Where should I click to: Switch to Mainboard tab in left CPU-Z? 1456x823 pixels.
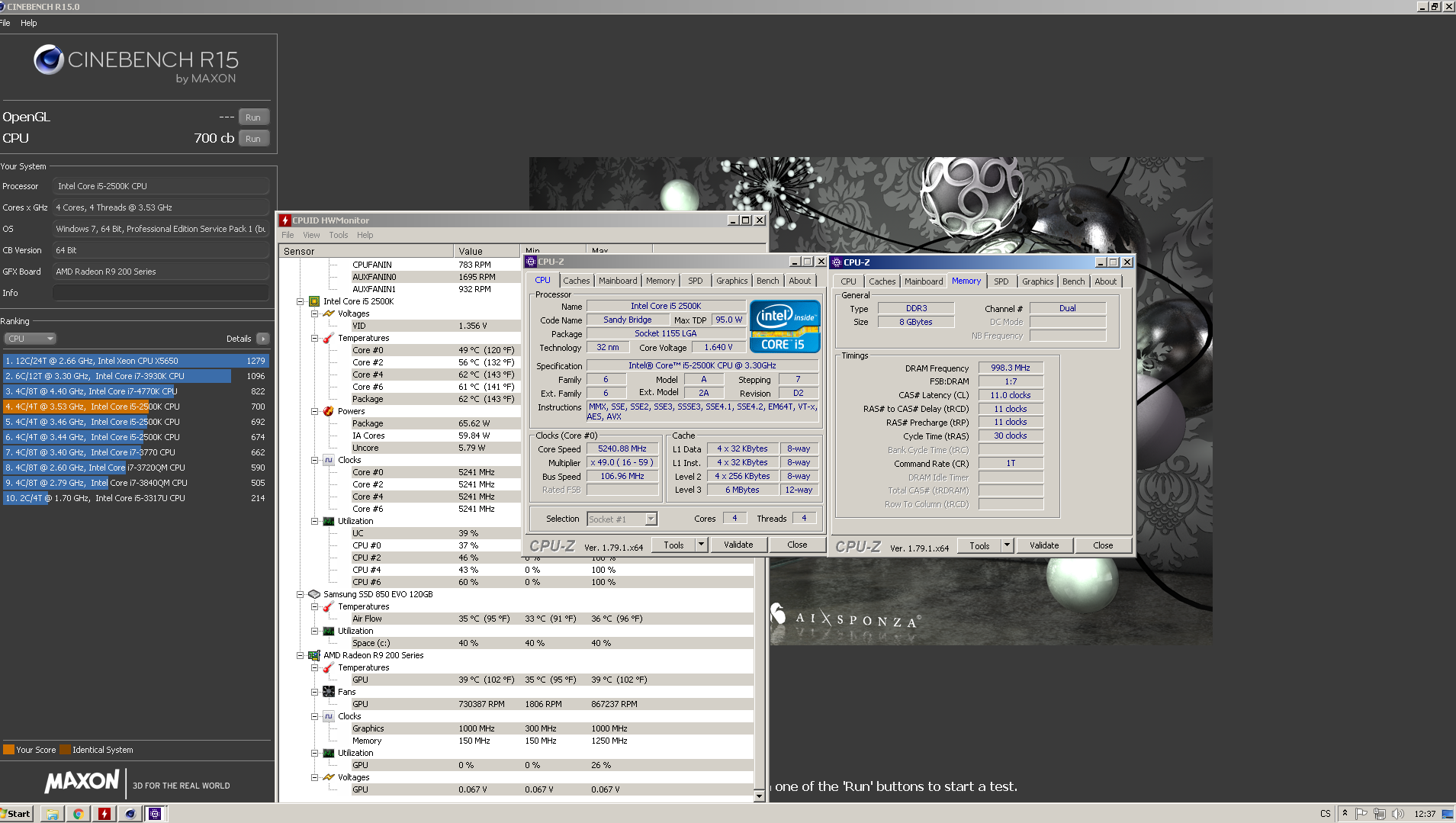tap(617, 281)
